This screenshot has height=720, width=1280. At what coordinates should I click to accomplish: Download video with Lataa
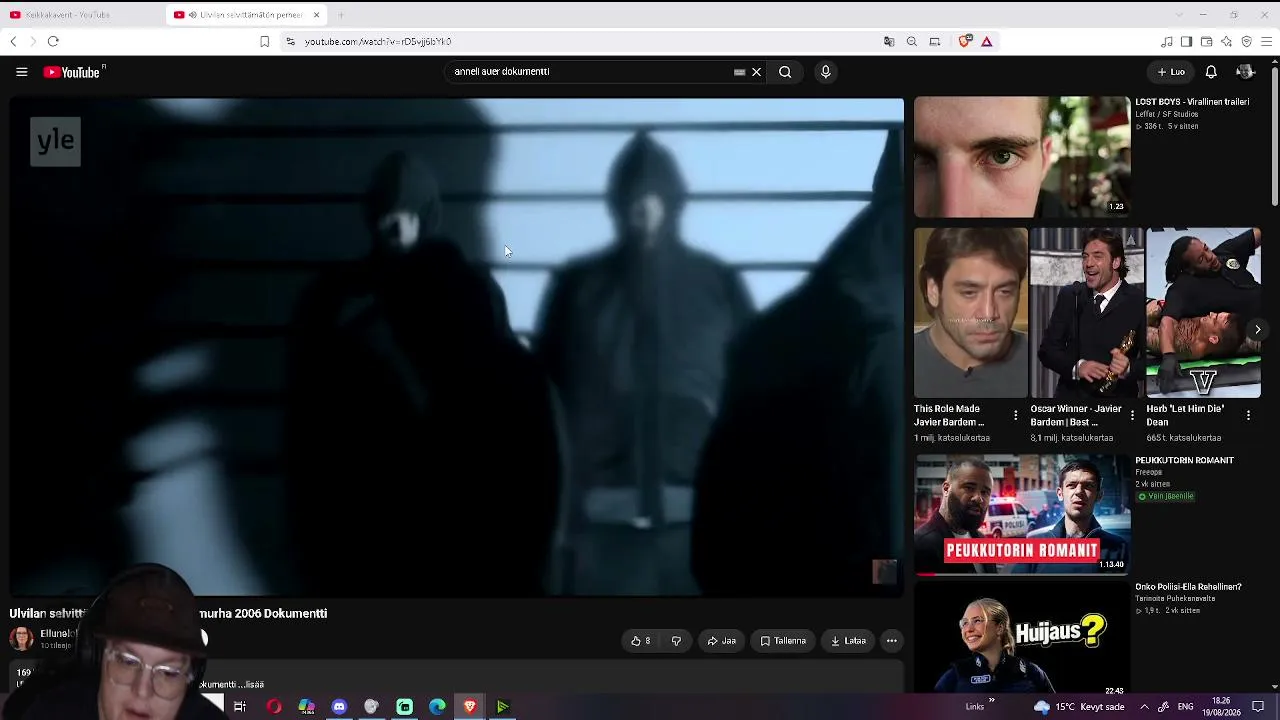[848, 641]
